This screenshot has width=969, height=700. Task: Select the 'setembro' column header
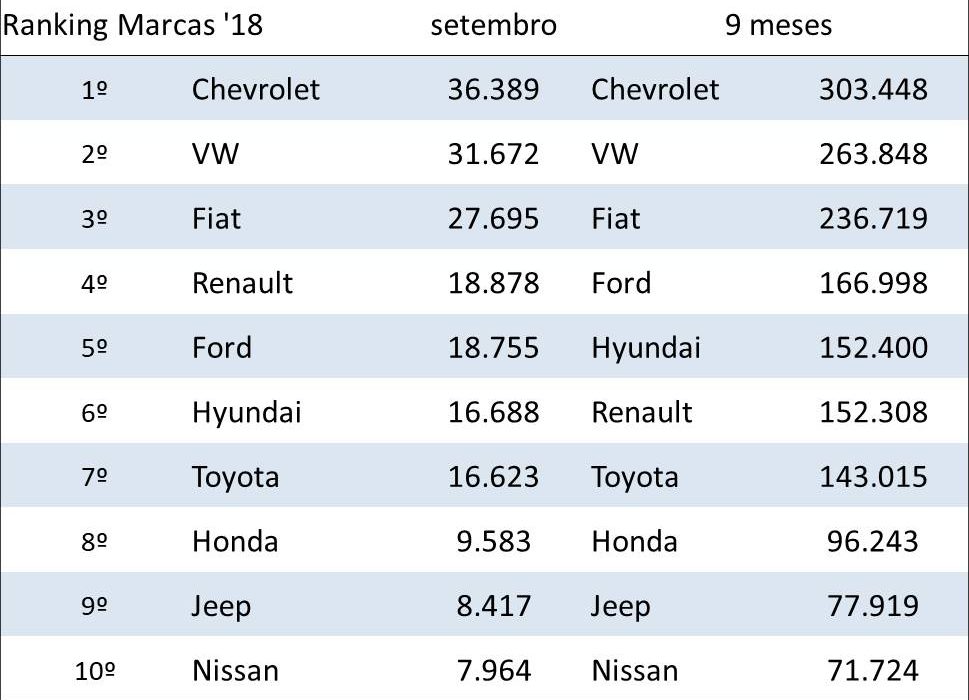pos(493,25)
